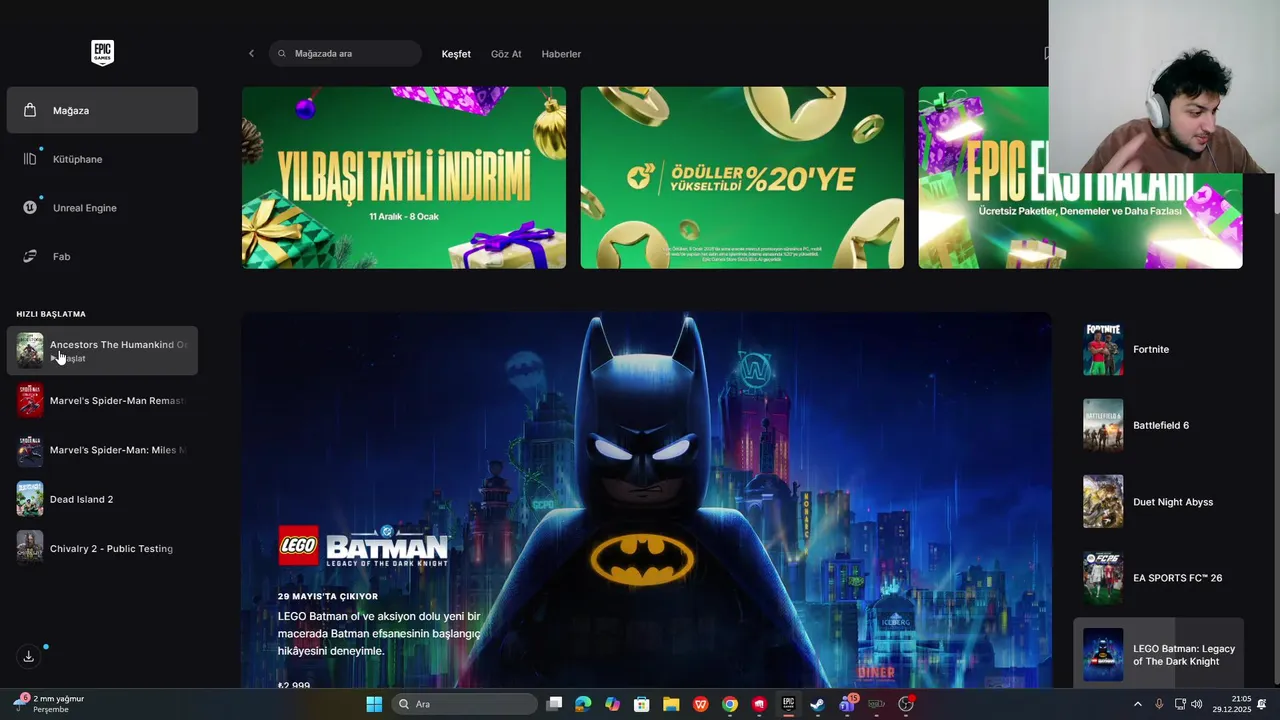Focus the Mağazada ara search field
The height and width of the screenshot is (720, 1280).
(x=345, y=54)
